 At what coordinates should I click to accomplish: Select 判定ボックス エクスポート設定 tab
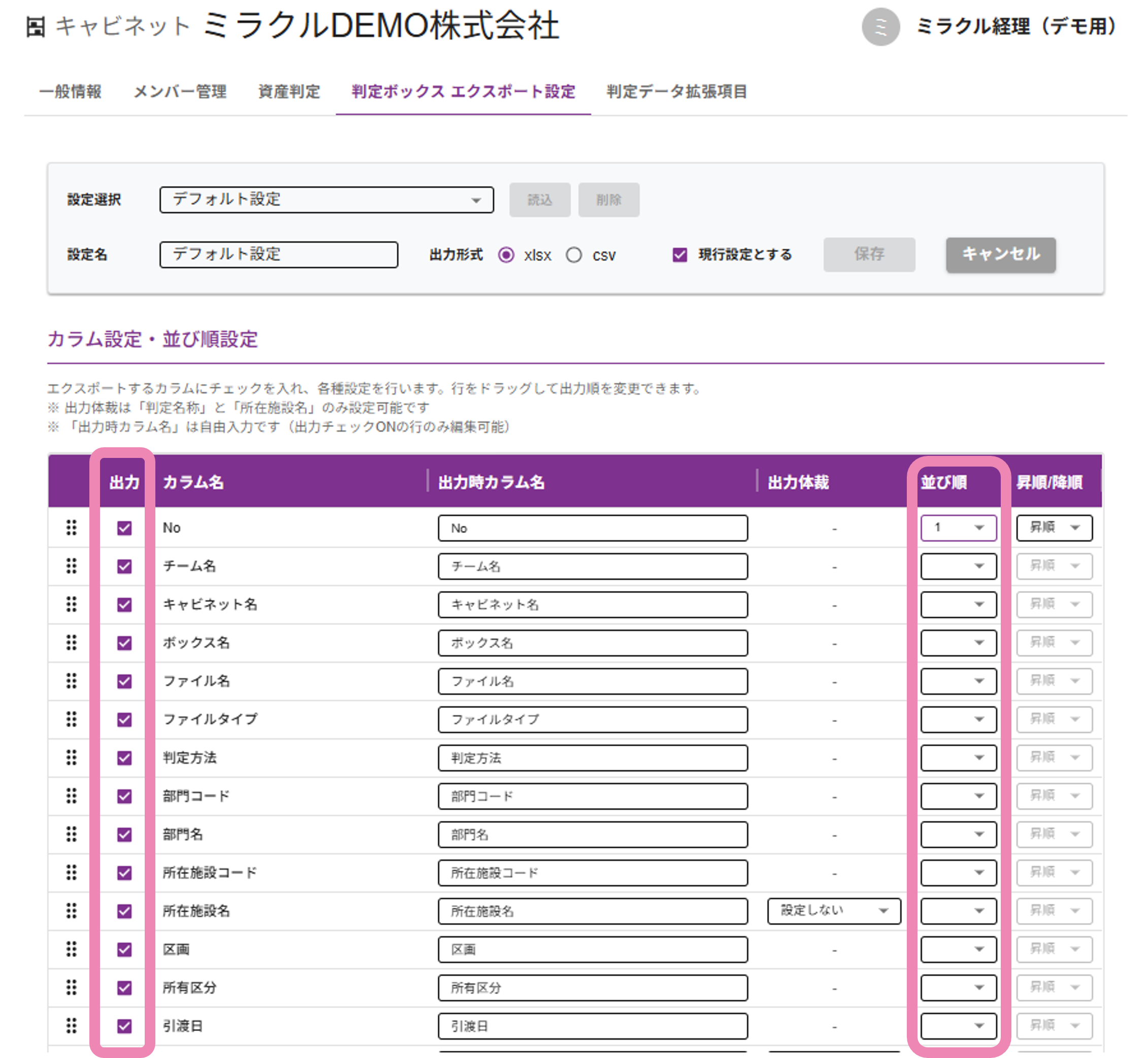click(x=463, y=91)
